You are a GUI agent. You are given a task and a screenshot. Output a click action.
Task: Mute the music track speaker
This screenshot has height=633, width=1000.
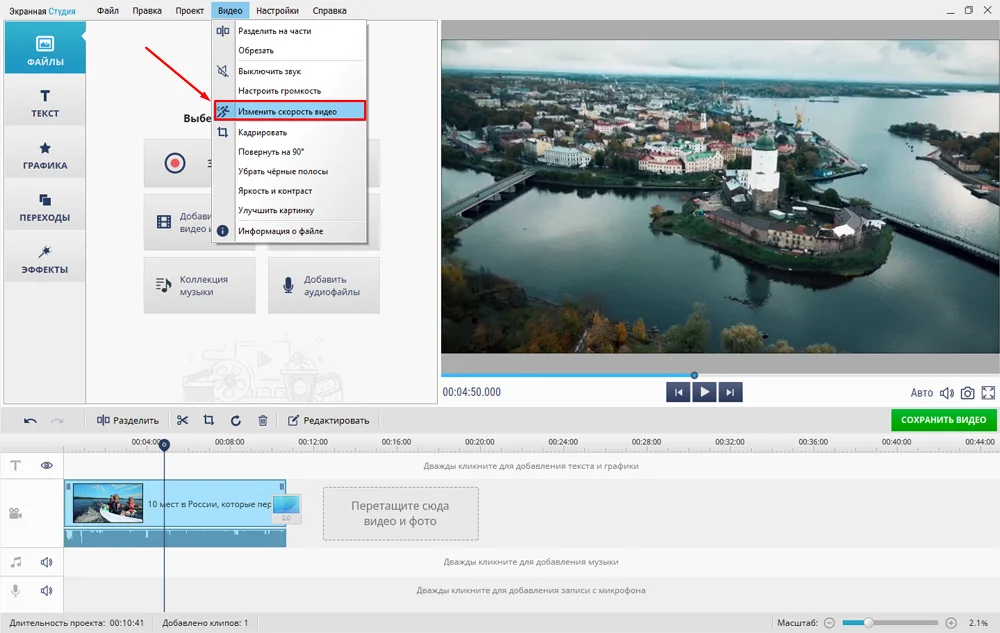(x=47, y=562)
